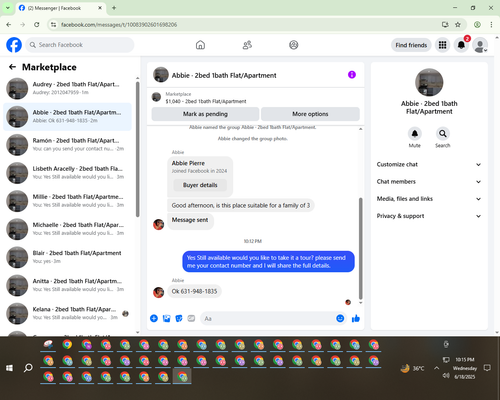Mute the chat using bell icon
Screen dimensions: 500x400
click(x=415, y=134)
